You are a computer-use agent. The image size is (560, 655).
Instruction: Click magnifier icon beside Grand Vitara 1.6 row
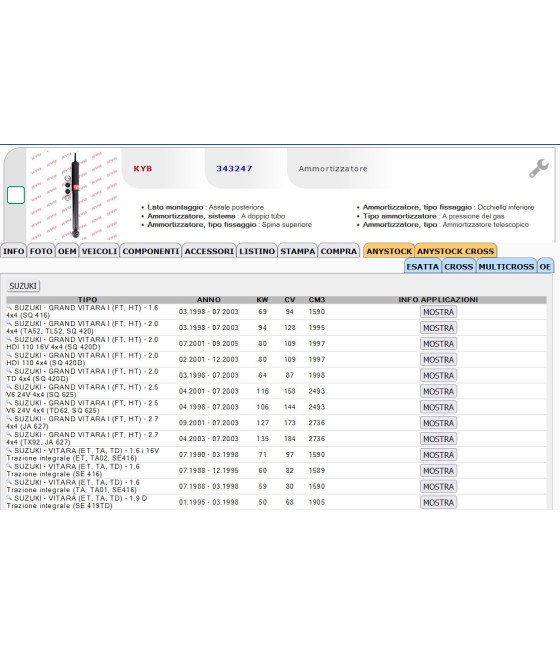[9, 307]
